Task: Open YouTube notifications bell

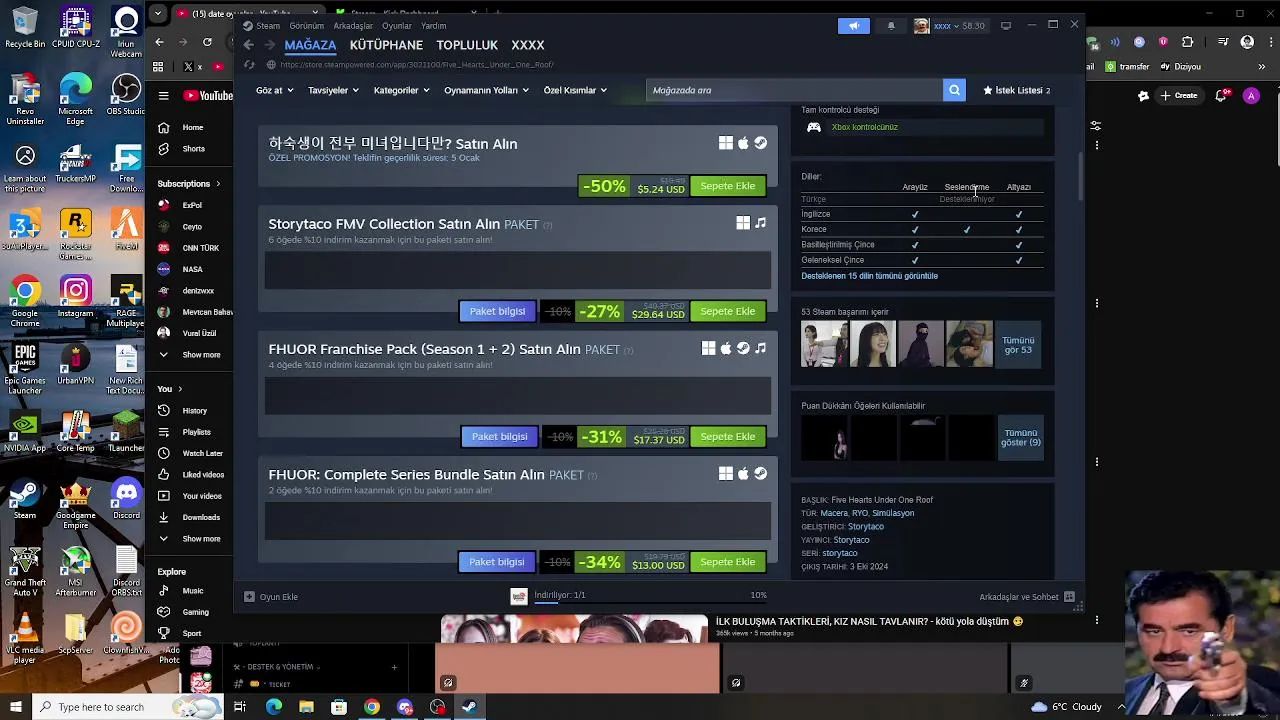Action: 1222,96
